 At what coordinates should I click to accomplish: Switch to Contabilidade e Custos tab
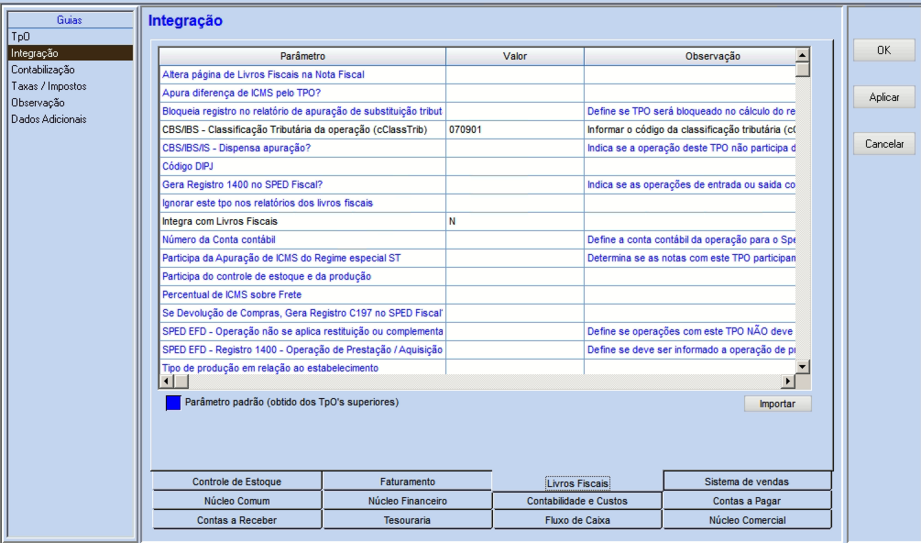point(577,501)
